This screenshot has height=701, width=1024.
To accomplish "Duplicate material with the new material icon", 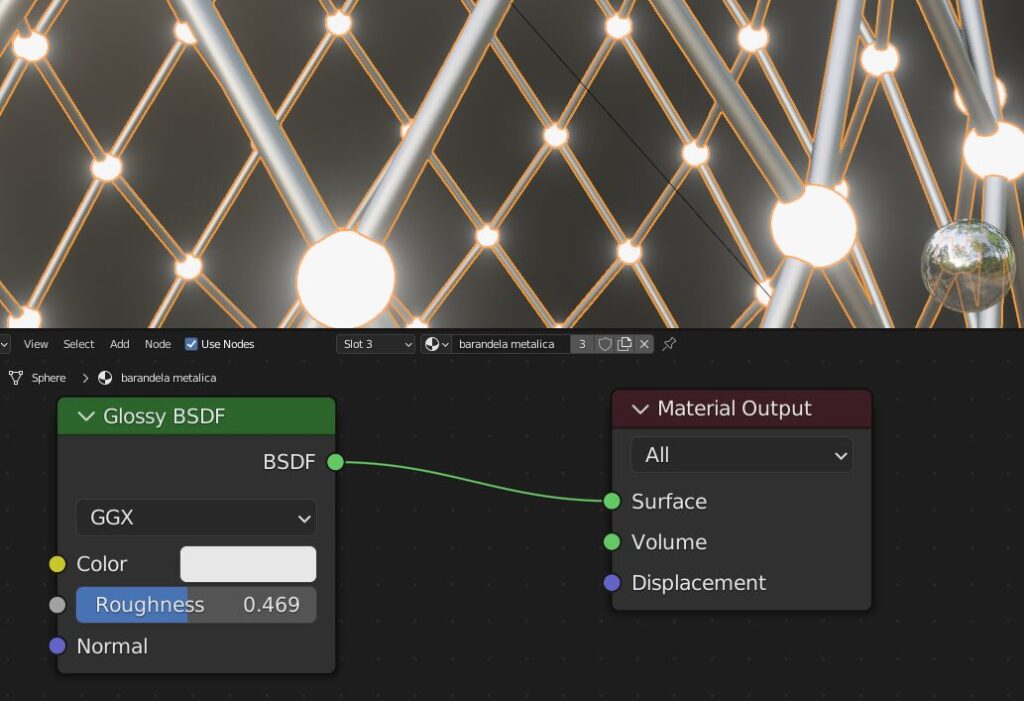I will click(x=625, y=344).
